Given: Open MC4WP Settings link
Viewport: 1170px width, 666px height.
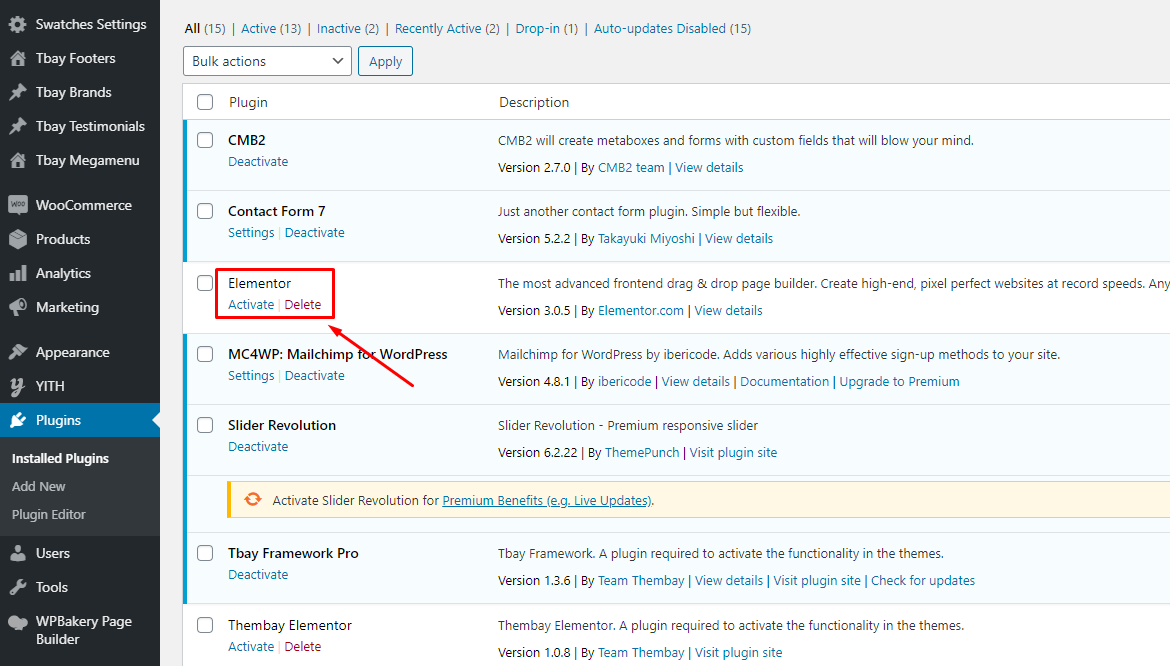Looking at the screenshot, I should 251,376.
